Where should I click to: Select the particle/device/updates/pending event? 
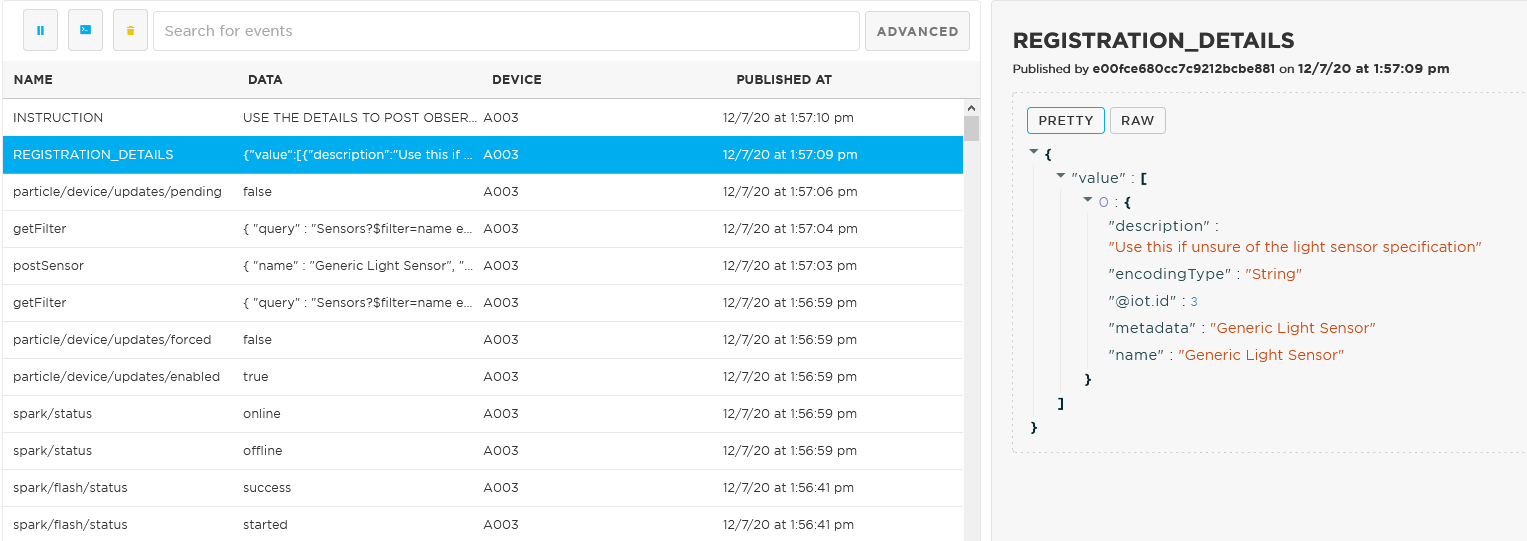tap(483, 192)
